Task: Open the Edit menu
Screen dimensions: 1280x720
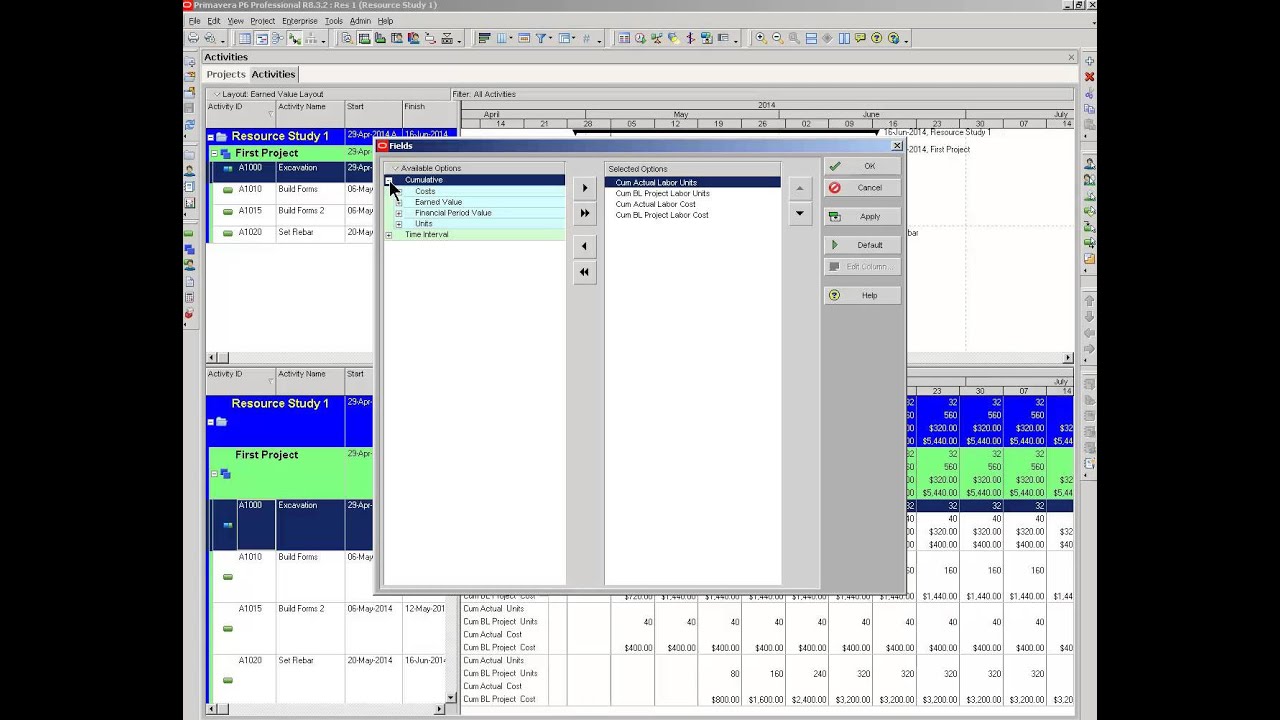Action: click(213, 21)
